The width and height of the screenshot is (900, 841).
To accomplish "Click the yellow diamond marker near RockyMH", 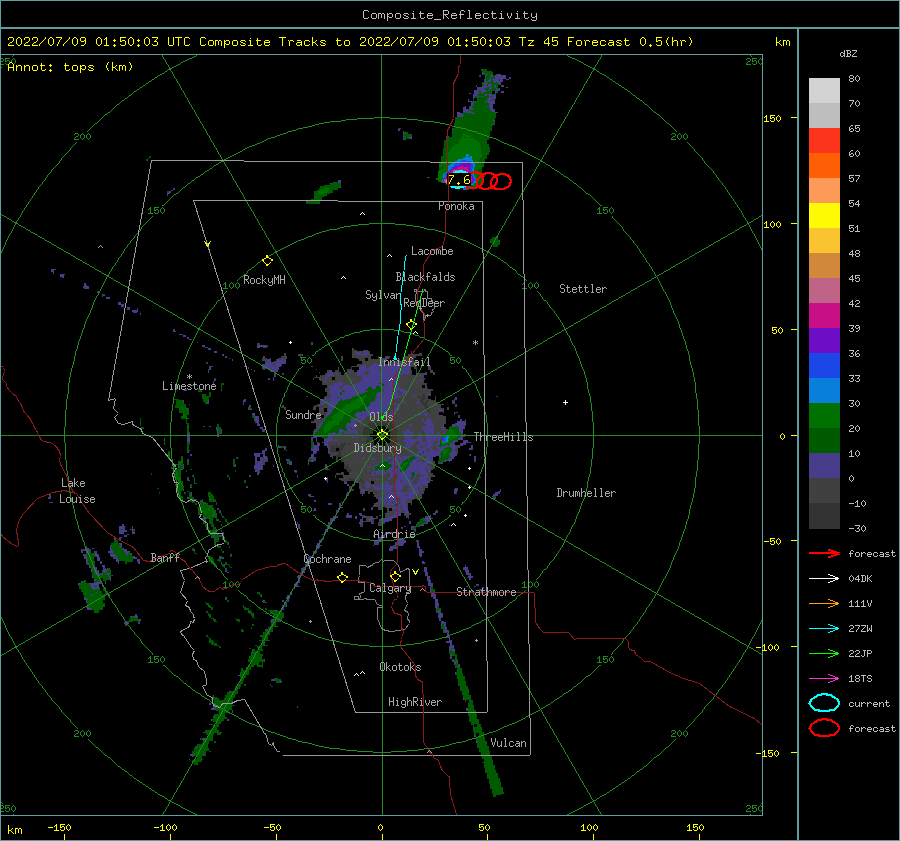I will click(267, 261).
